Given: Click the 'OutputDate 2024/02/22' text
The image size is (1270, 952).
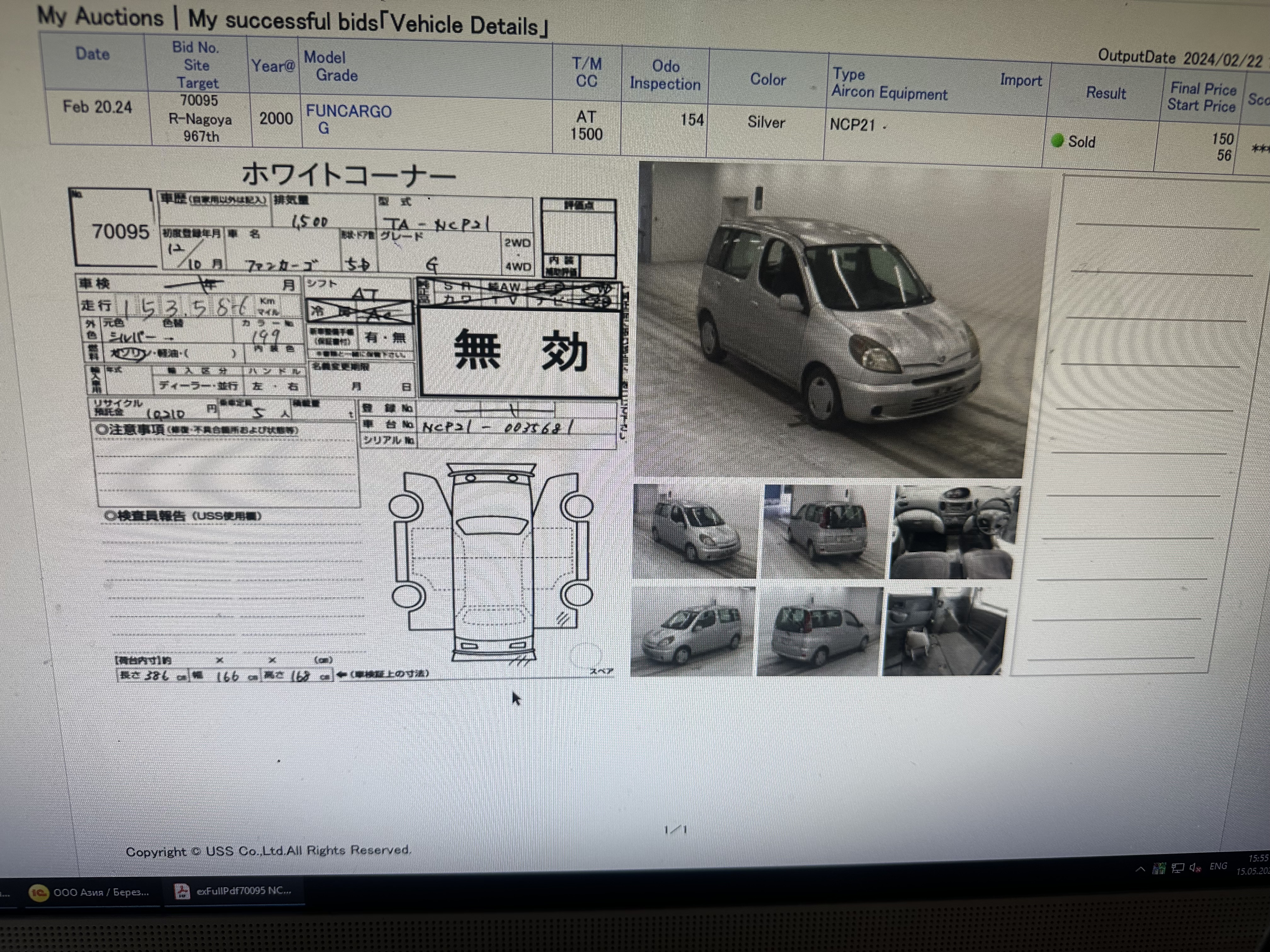Looking at the screenshot, I should pos(1180,57).
